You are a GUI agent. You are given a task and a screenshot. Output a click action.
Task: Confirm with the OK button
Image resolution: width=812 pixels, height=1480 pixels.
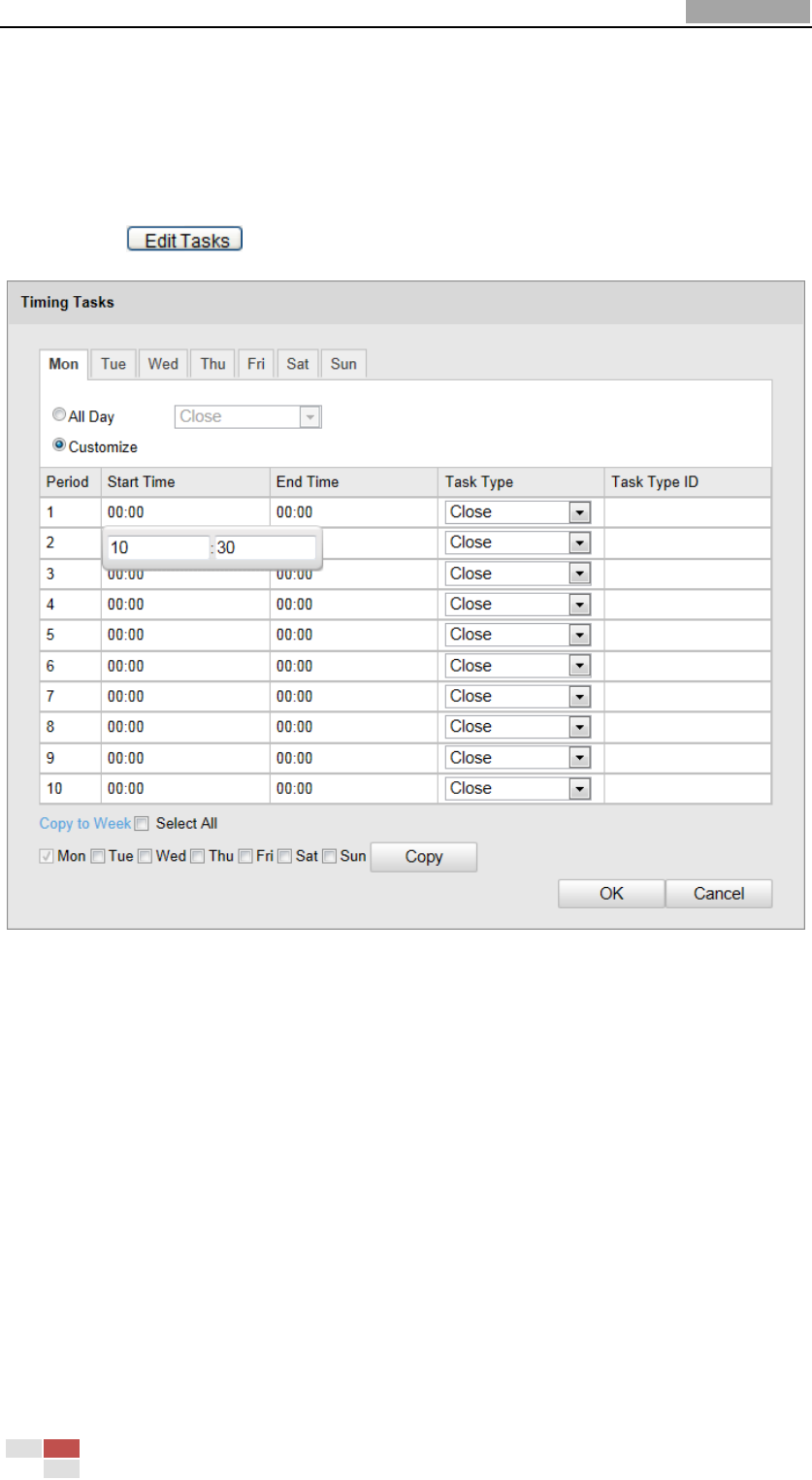611,894
